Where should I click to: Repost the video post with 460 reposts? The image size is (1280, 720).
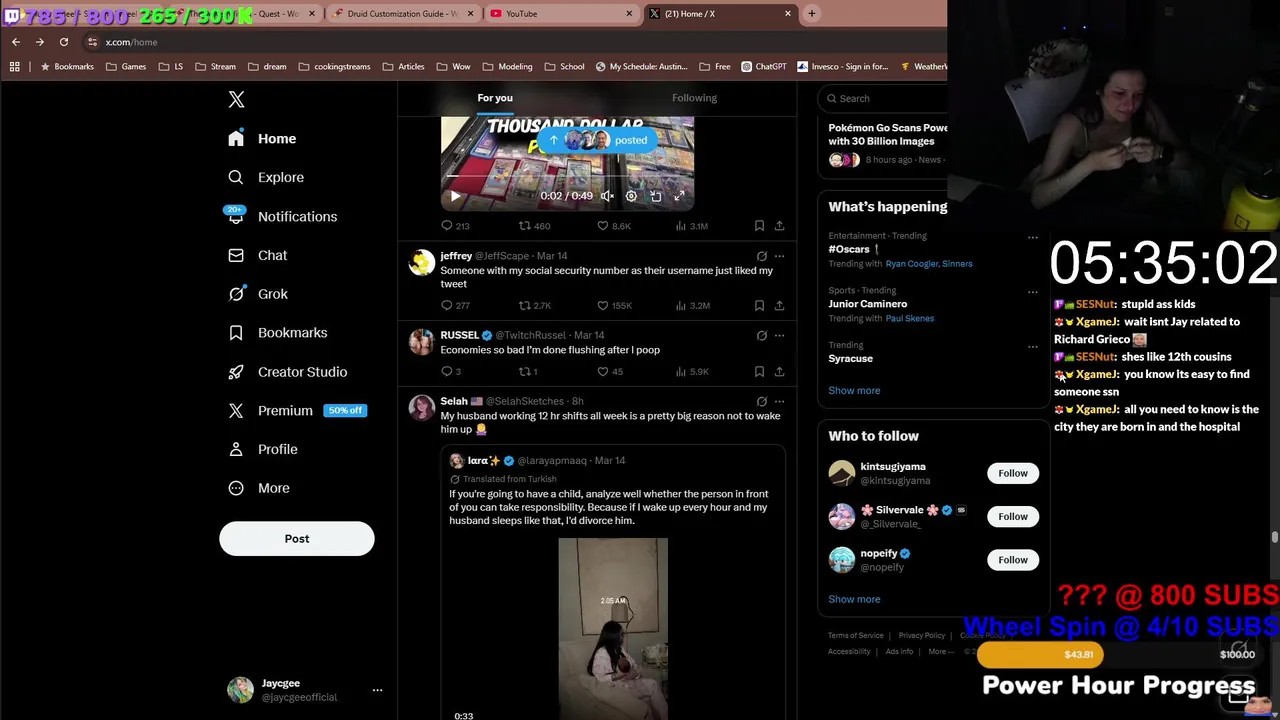[x=534, y=226]
